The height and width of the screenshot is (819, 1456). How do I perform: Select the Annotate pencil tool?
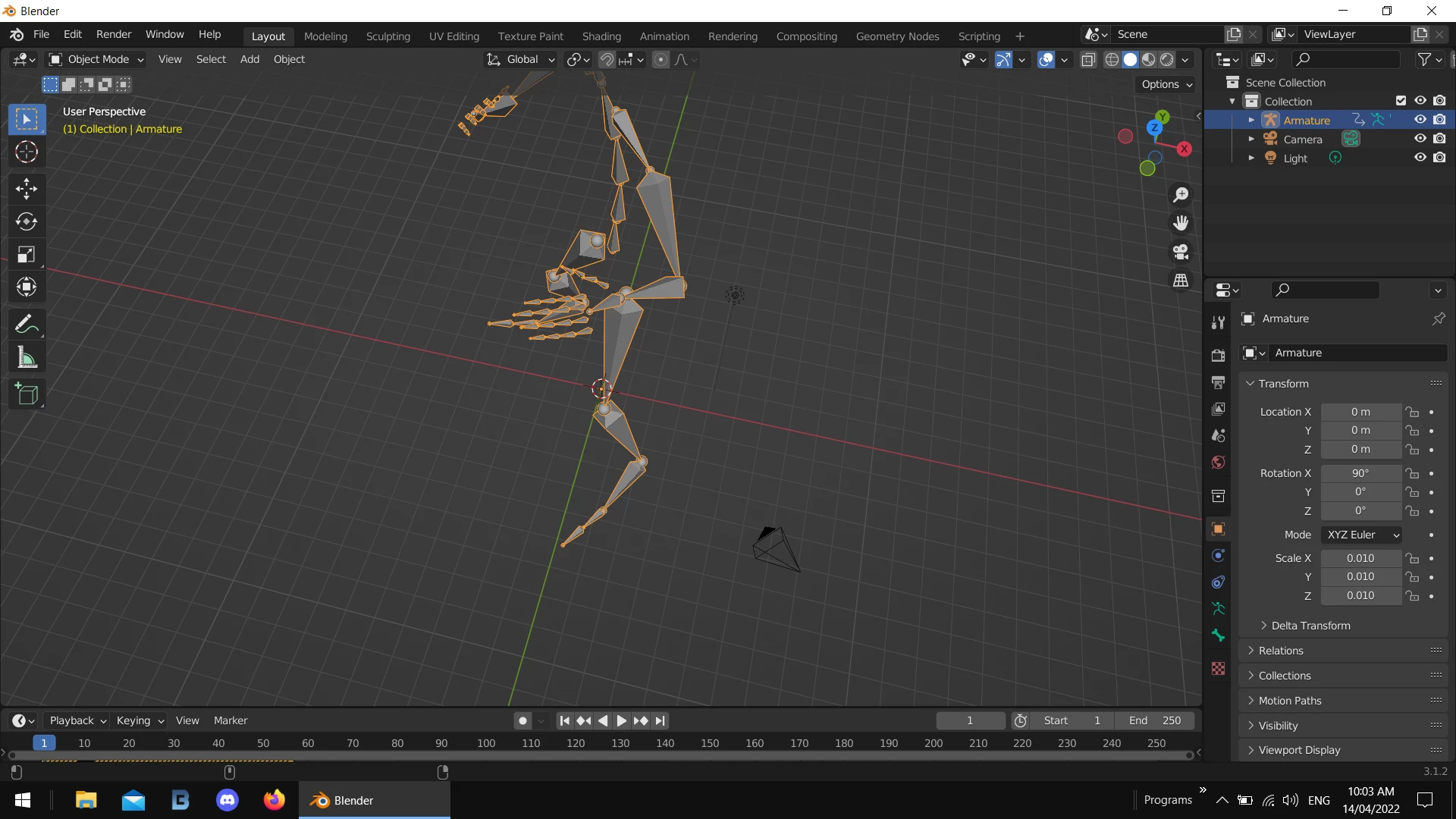[x=27, y=325]
